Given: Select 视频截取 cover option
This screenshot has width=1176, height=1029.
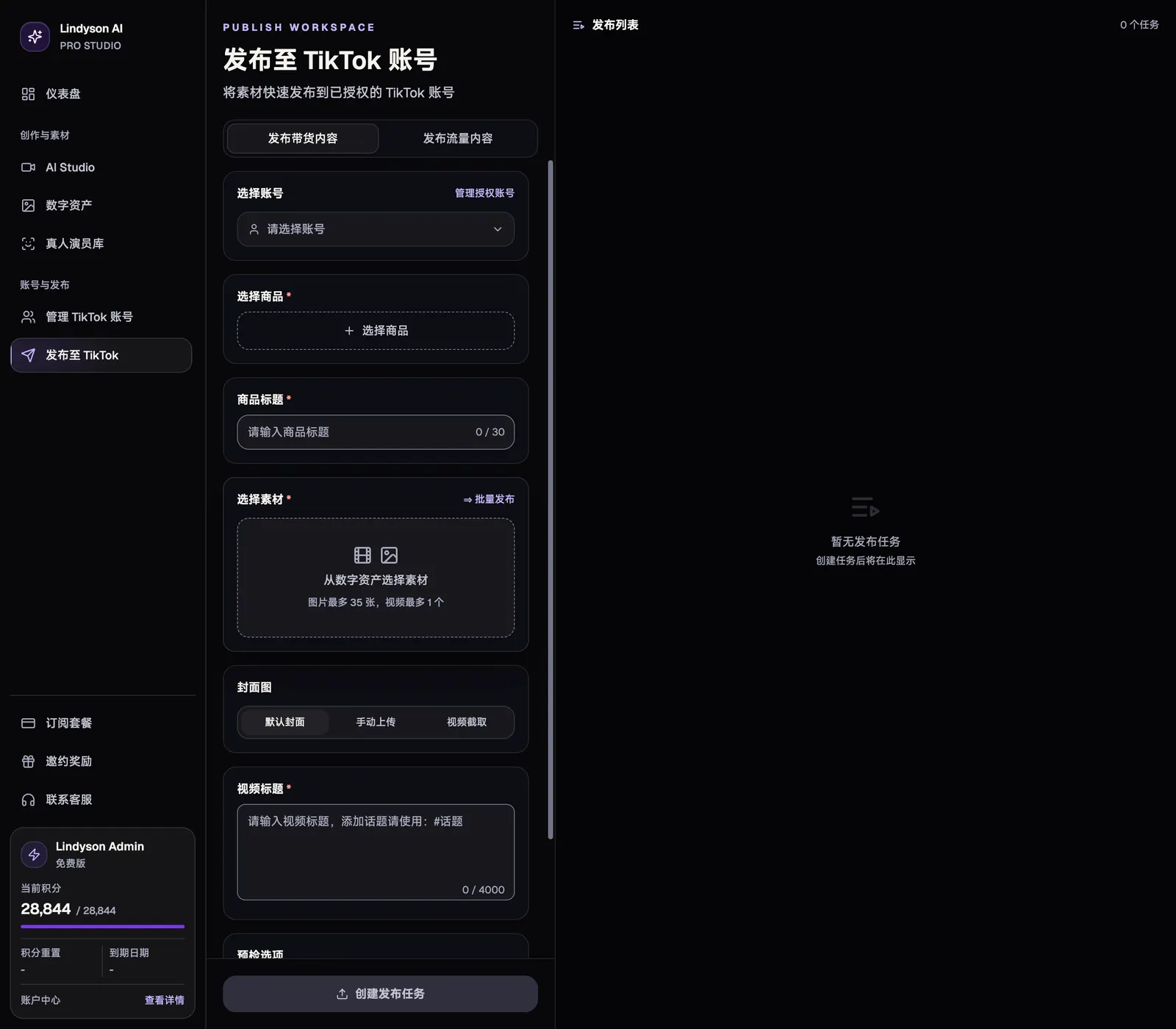Looking at the screenshot, I should point(467,723).
